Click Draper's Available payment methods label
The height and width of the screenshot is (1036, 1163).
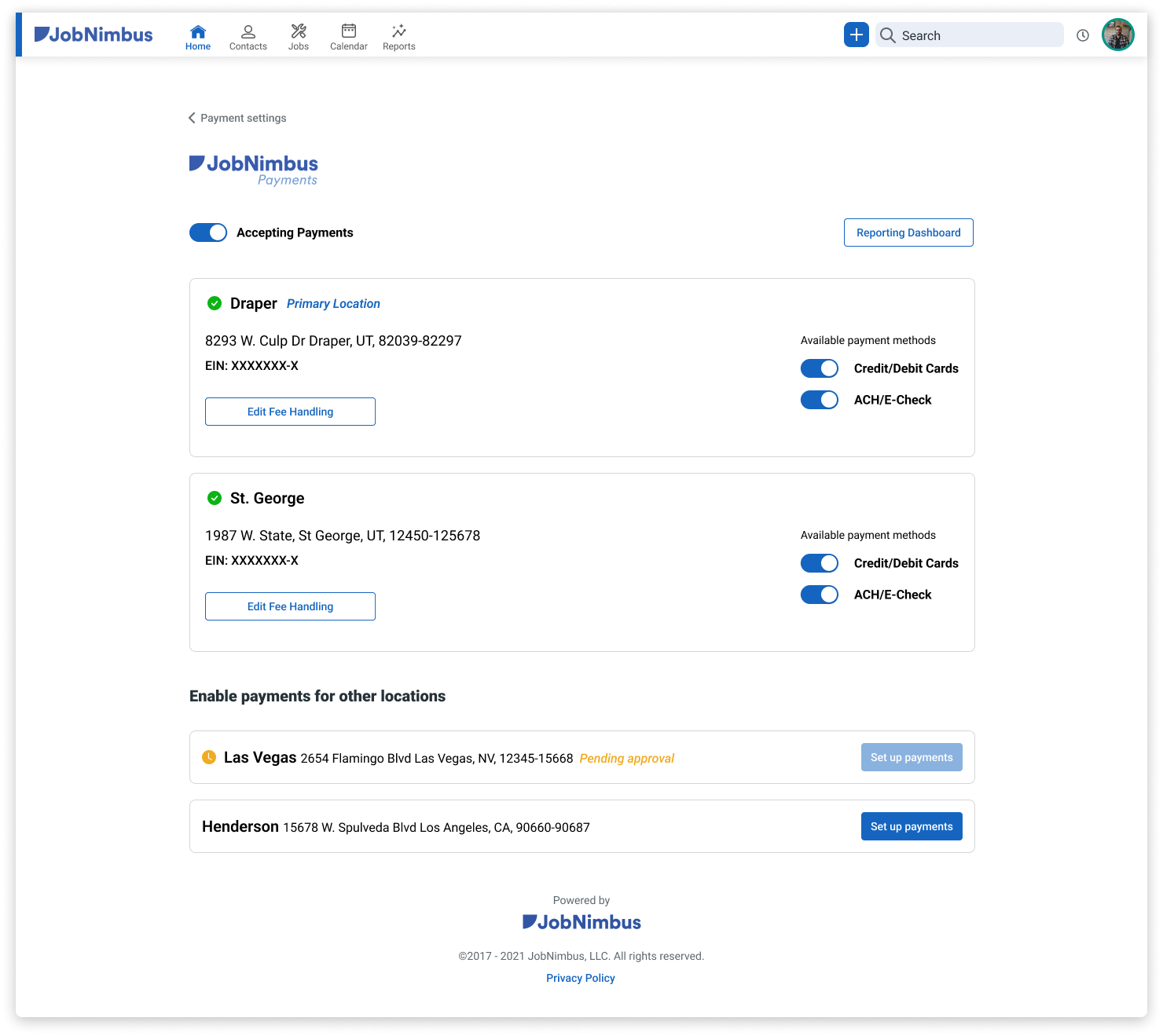click(868, 340)
